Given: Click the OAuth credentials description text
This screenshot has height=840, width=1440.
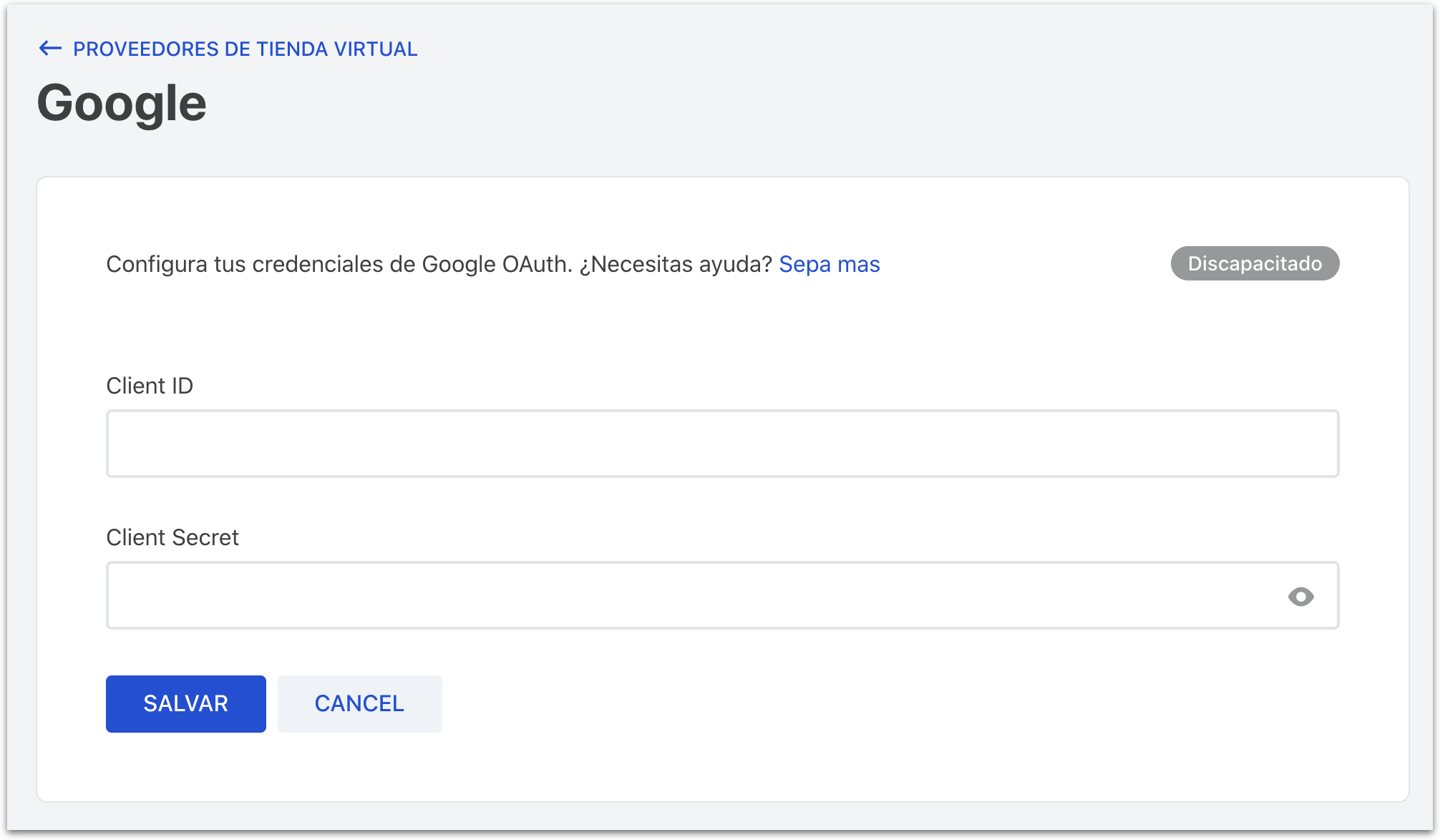Looking at the screenshot, I should click(x=440, y=263).
